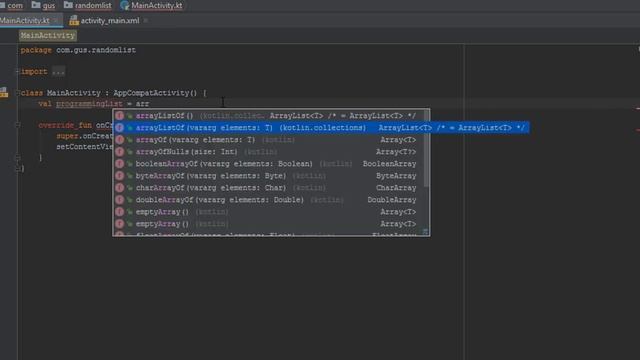Image resolution: width=640 pixels, height=360 pixels.
Task: Open the randomlist folder breadcrumb
Action: [88, 5]
